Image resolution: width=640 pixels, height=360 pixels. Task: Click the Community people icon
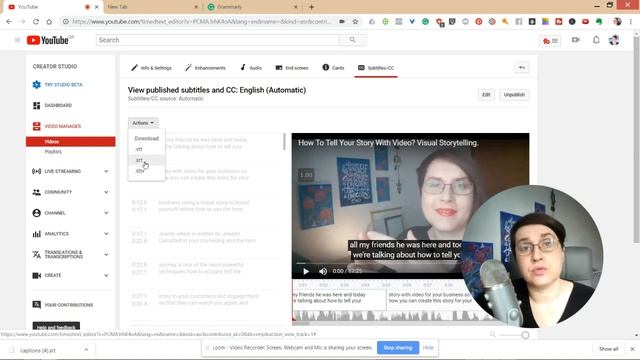pyautogui.click(x=37, y=192)
